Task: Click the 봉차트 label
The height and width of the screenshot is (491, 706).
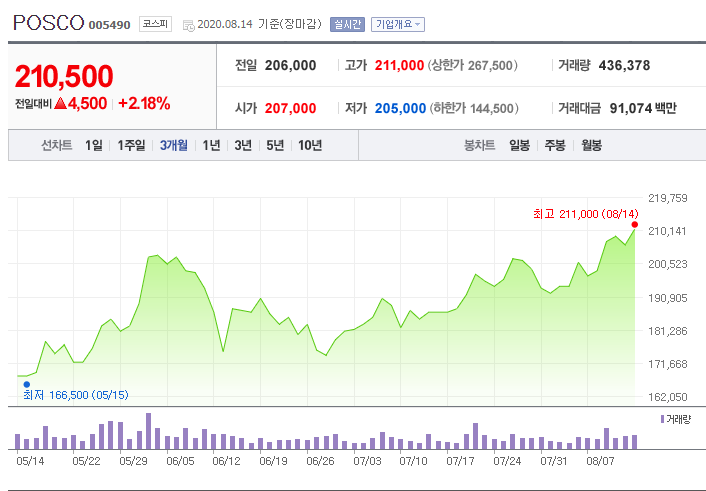Action: coord(480,145)
